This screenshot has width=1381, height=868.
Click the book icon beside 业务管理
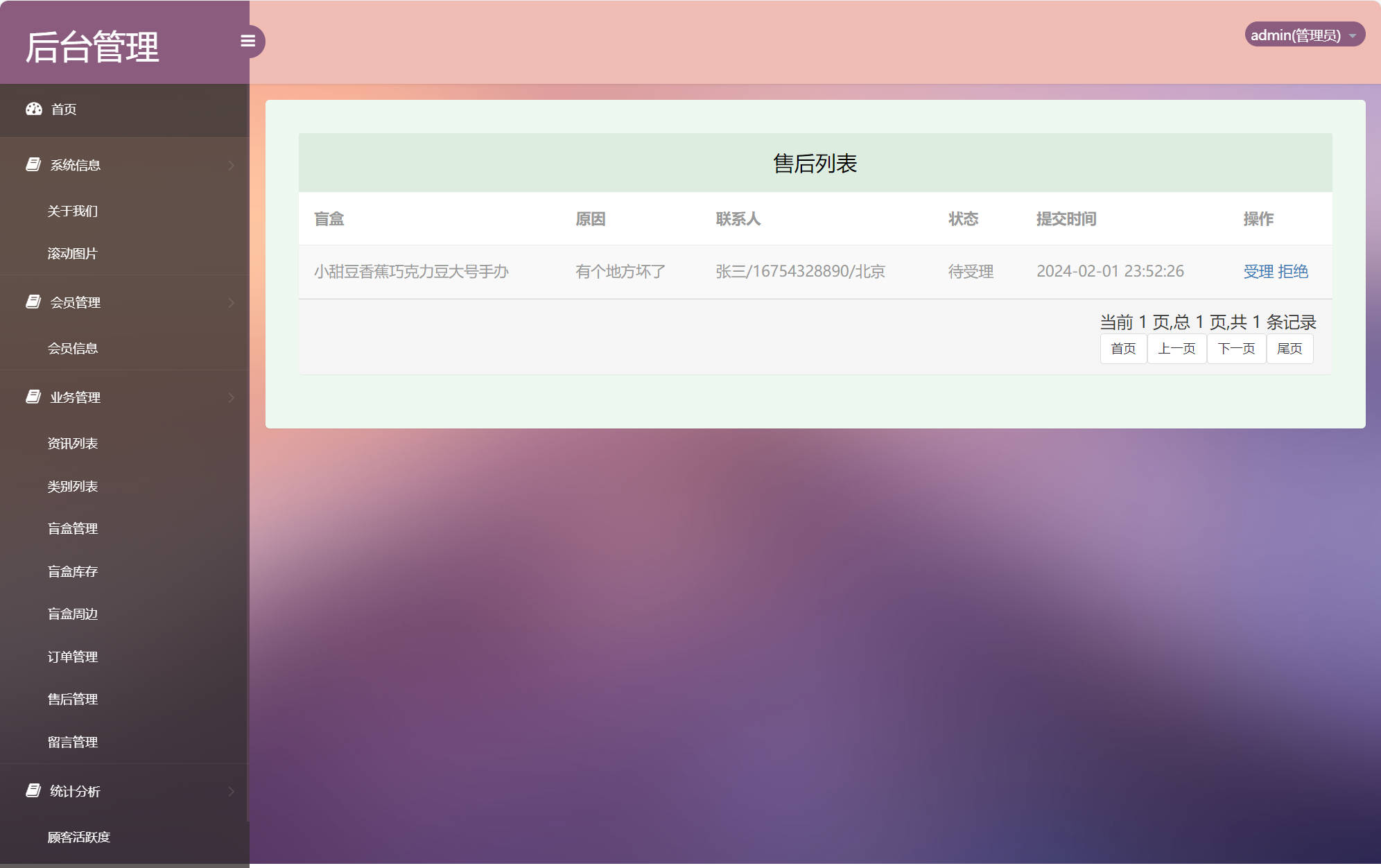(x=33, y=397)
